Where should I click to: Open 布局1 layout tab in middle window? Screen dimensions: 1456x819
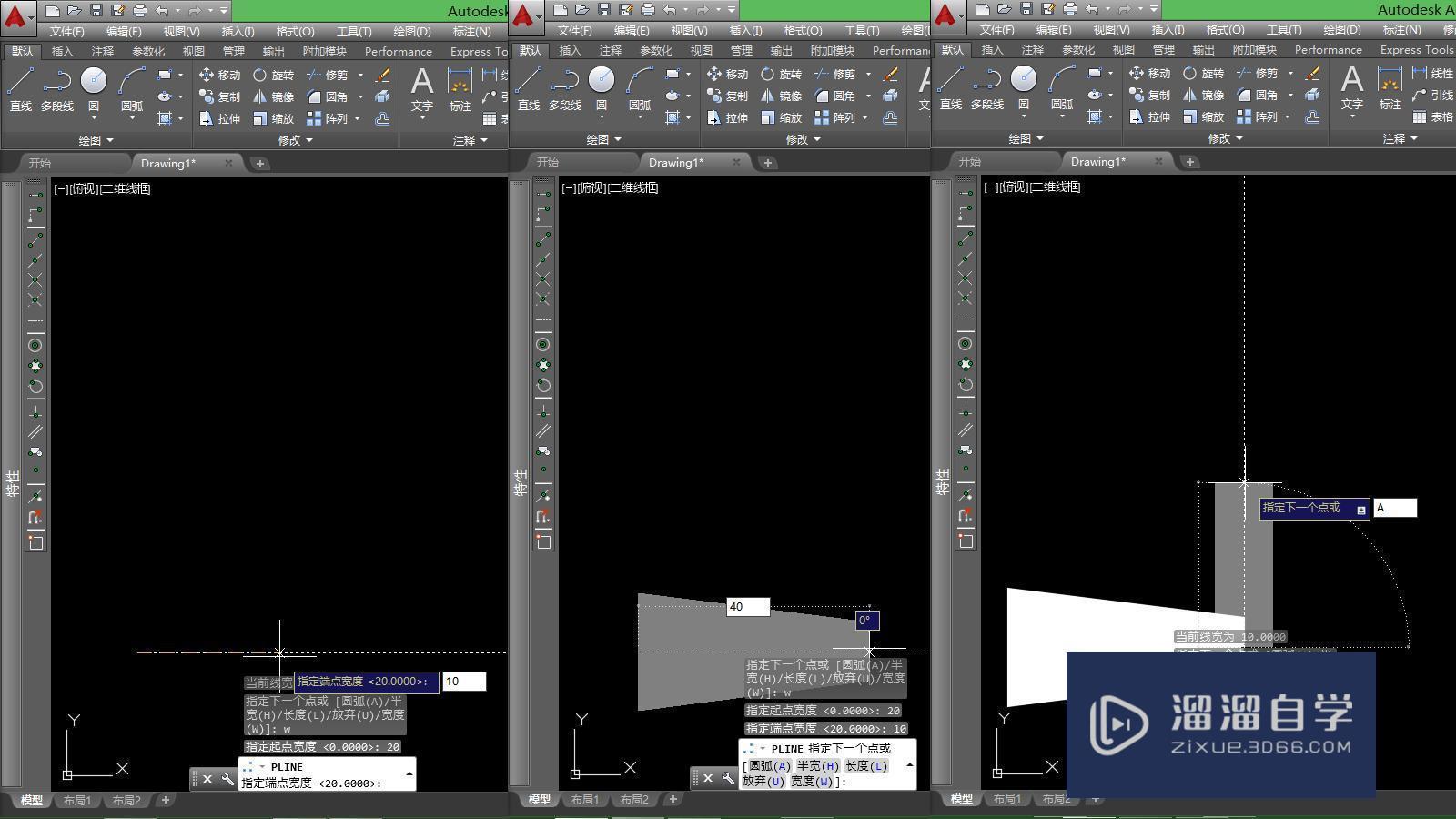(585, 800)
